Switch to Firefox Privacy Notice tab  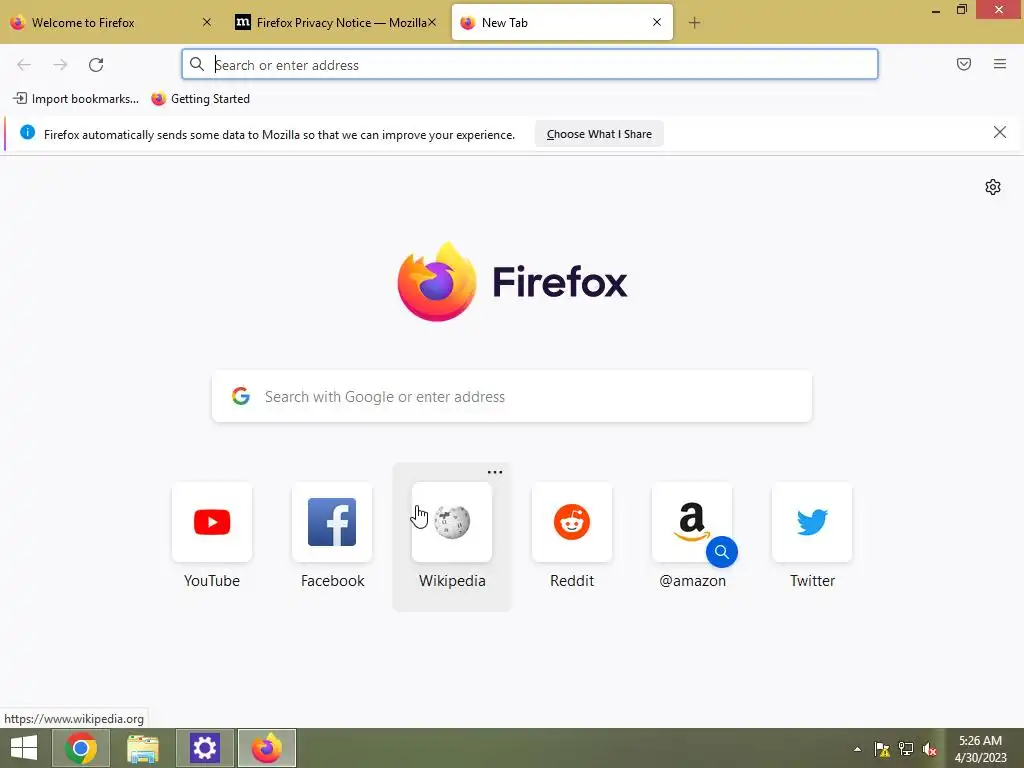click(x=335, y=23)
